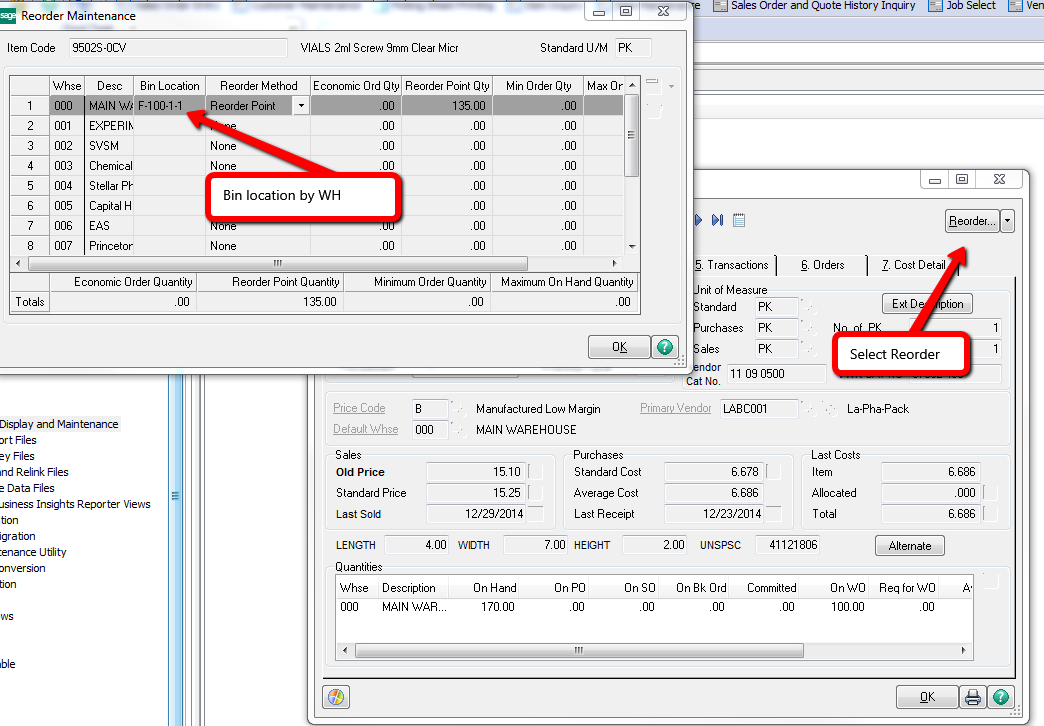The height and width of the screenshot is (726, 1044).
Task: Open Reorder Method dropdown for row 1
Action: [300, 106]
